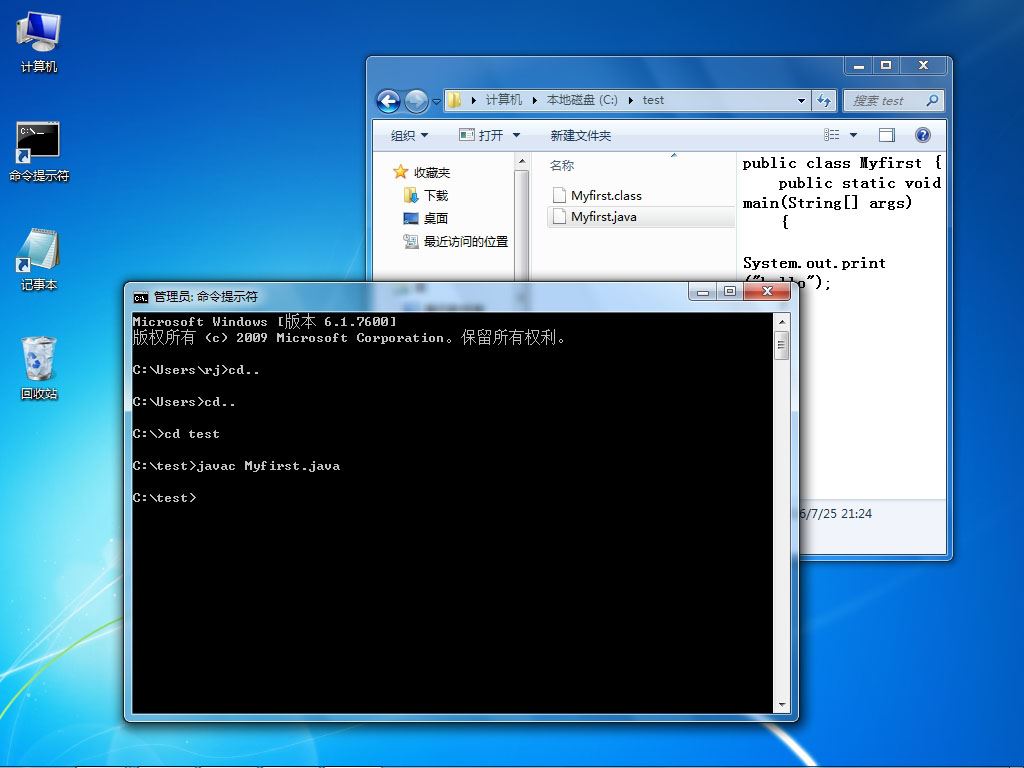The height and width of the screenshot is (768, 1024).
Task: Maximize the command prompt window
Action: pyautogui.click(x=730, y=292)
